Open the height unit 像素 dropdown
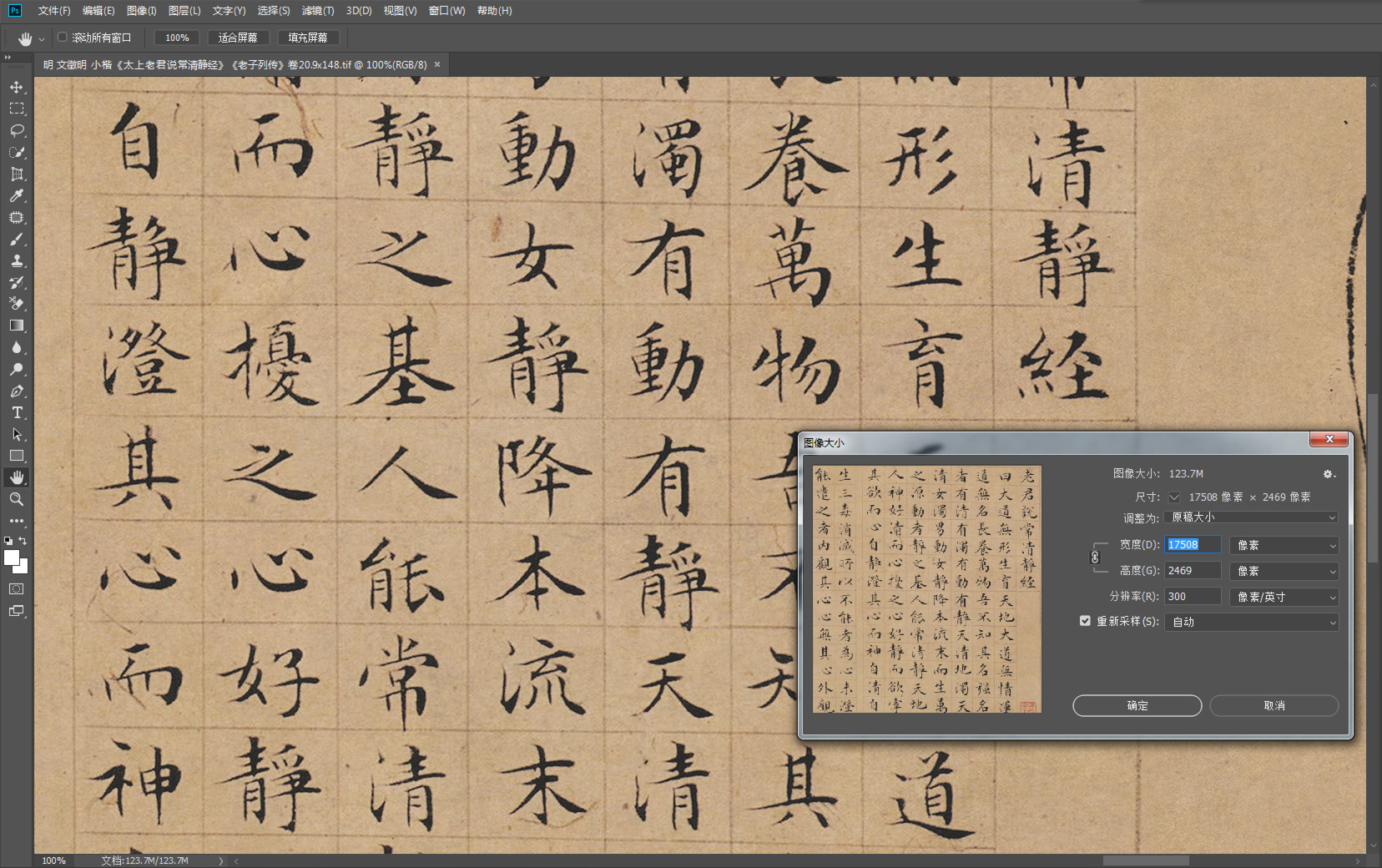The height and width of the screenshot is (868, 1382). (1284, 571)
